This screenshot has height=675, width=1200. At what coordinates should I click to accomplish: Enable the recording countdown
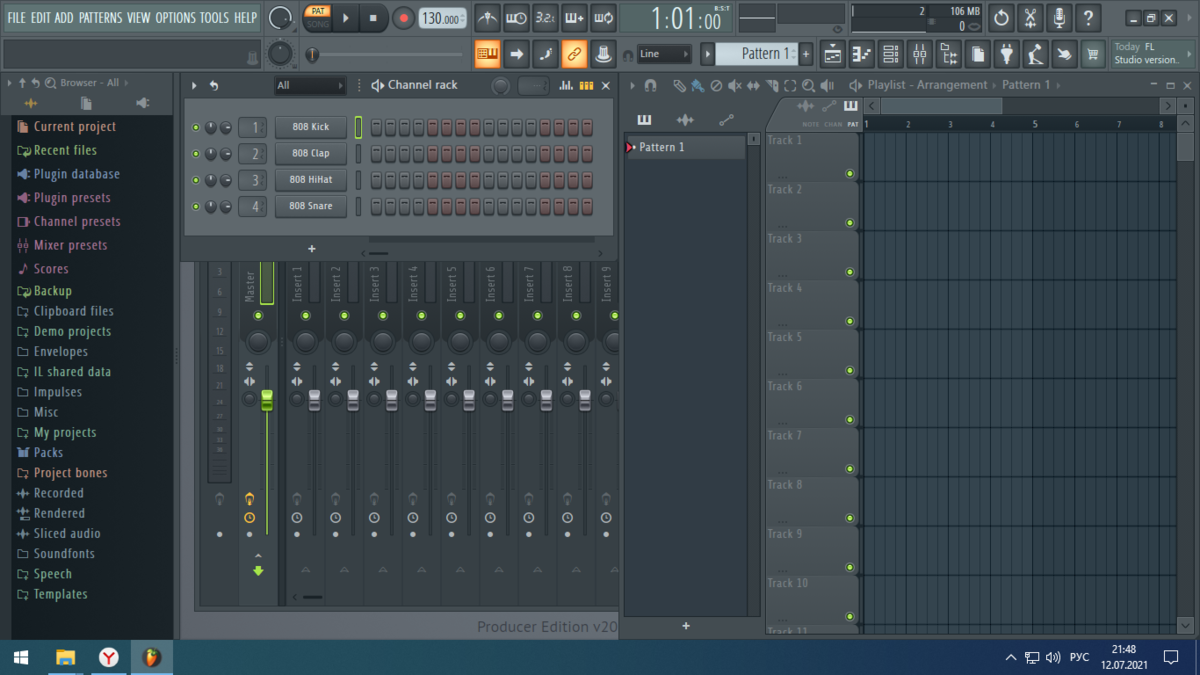click(x=545, y=18)
